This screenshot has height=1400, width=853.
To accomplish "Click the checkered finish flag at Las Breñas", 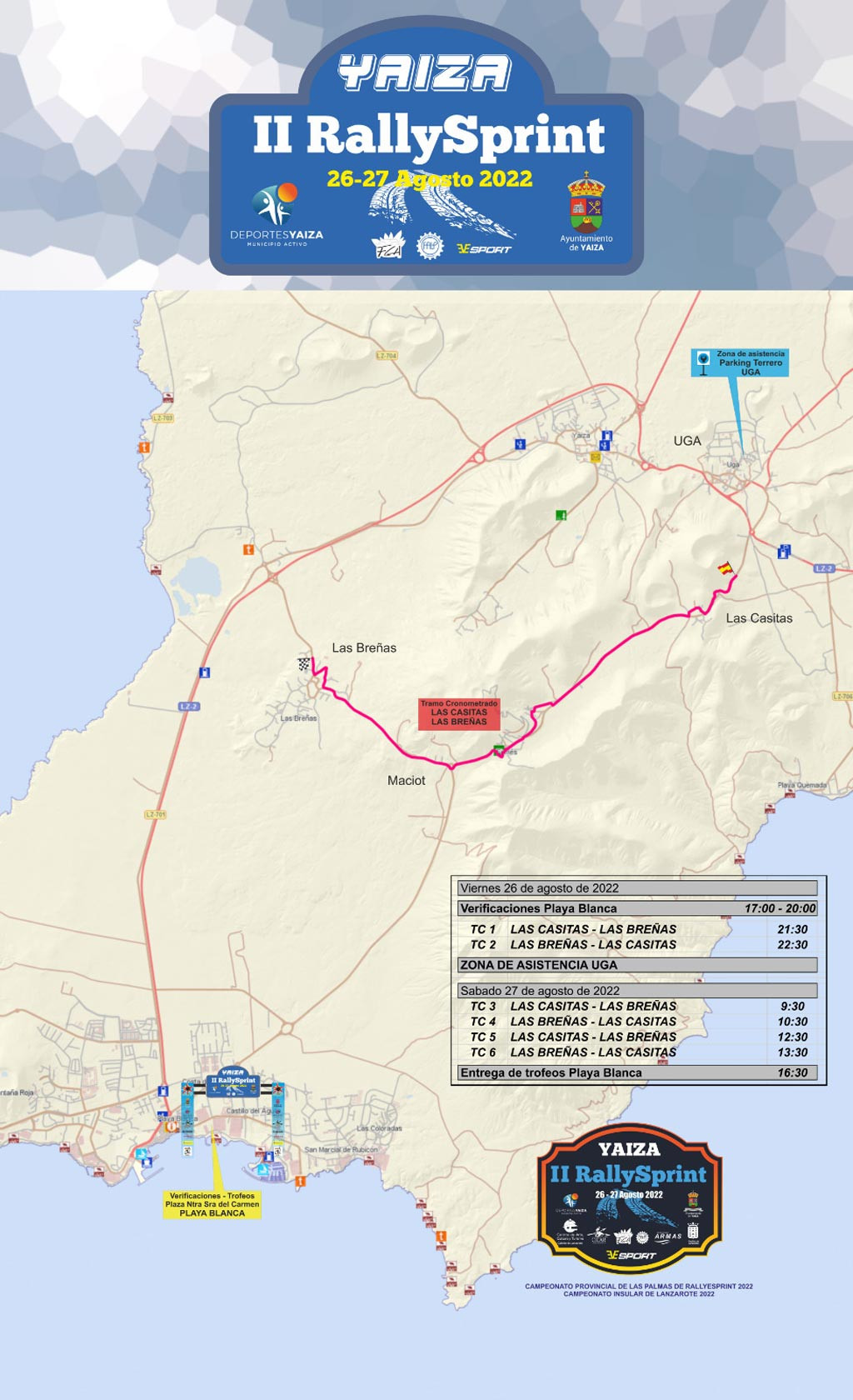I will point(304,664).
